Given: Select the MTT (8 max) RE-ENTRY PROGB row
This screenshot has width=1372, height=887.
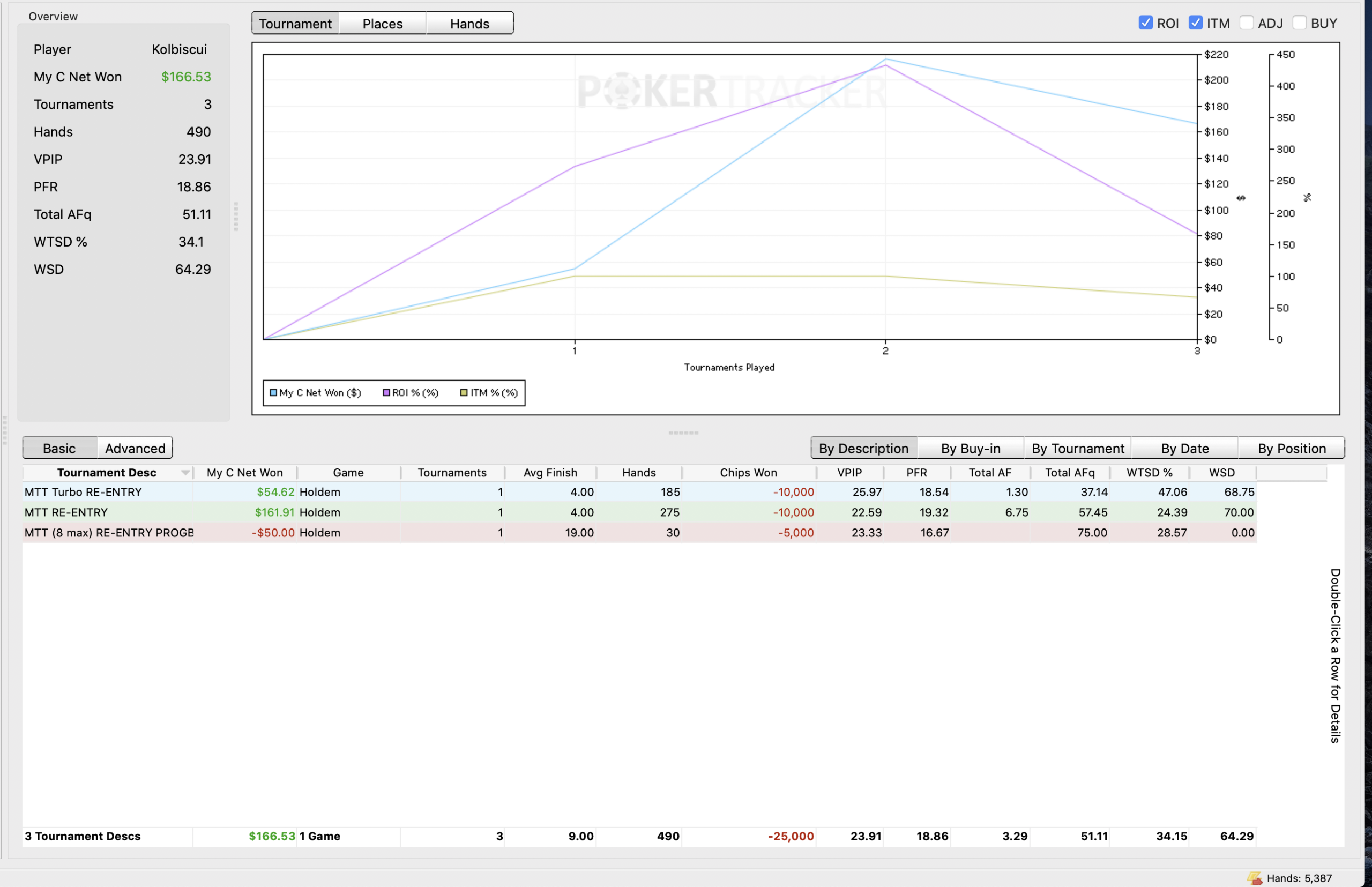Looking at the screenshot, I should tap(639, 533).
